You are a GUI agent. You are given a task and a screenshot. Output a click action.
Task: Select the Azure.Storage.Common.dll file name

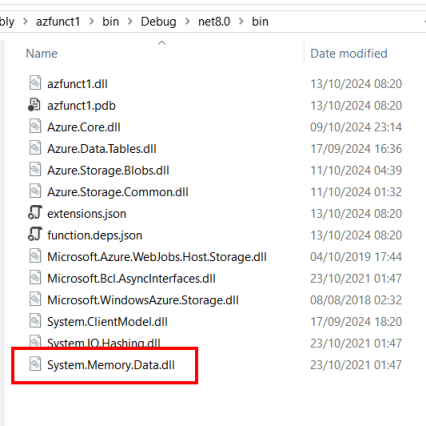(118, 192)
